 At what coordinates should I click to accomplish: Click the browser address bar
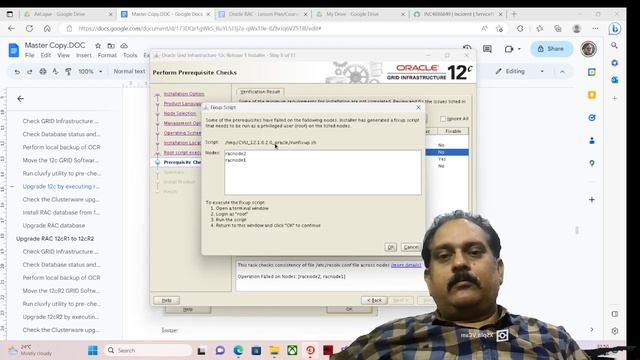pyautogui.click(x=269, y=29)
